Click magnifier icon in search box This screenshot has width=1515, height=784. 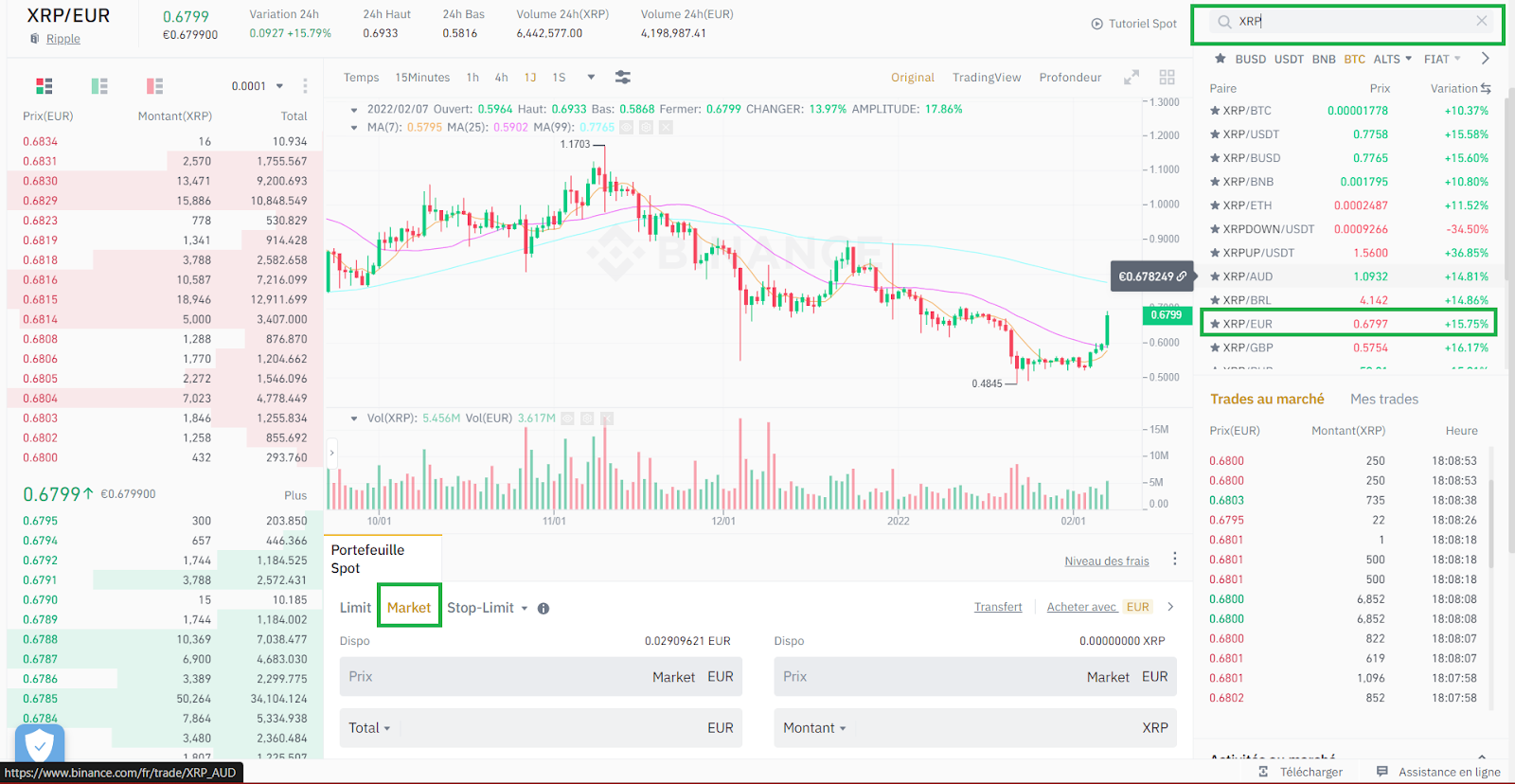(x=1224, y=21)
